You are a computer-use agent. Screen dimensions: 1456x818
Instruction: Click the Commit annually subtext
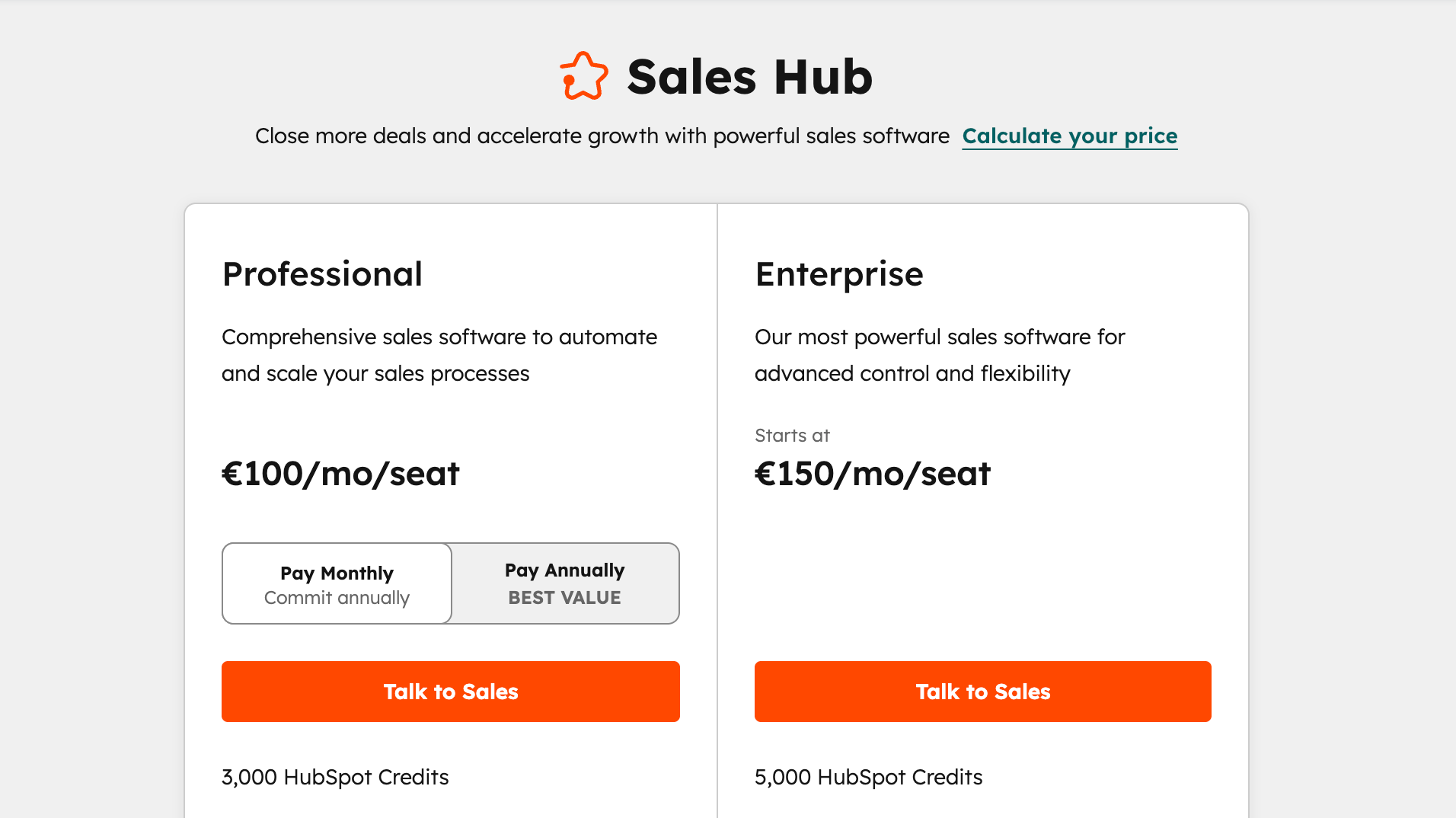pos(336,598)
